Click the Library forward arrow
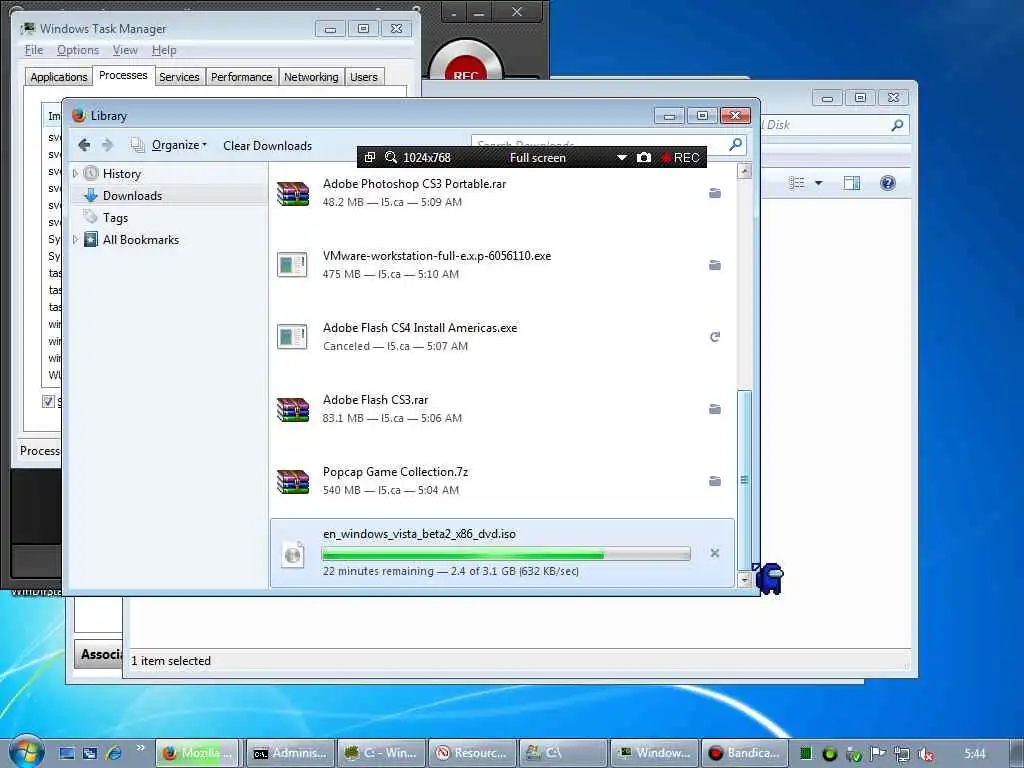1024x768 pixels. [x=108, y=145]
